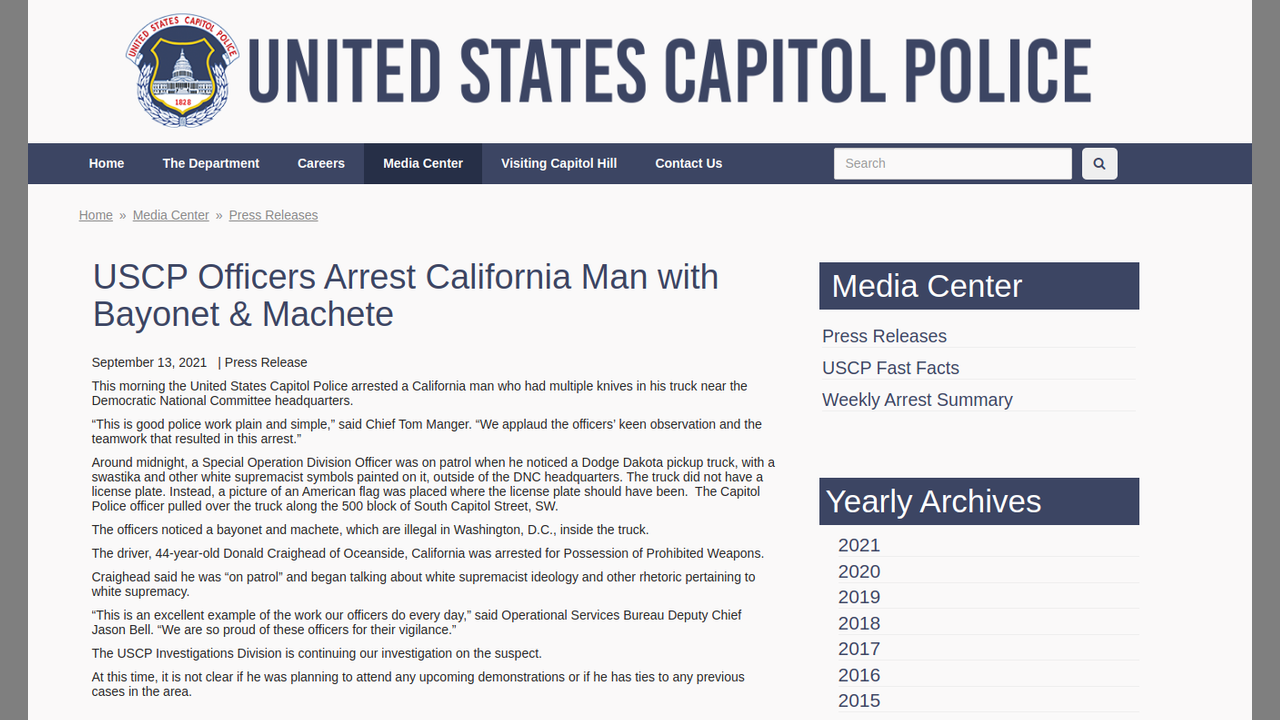Open the 2020 yearly archive
The width and height of the screenshot is (1280, 720).
pos(859,571)
